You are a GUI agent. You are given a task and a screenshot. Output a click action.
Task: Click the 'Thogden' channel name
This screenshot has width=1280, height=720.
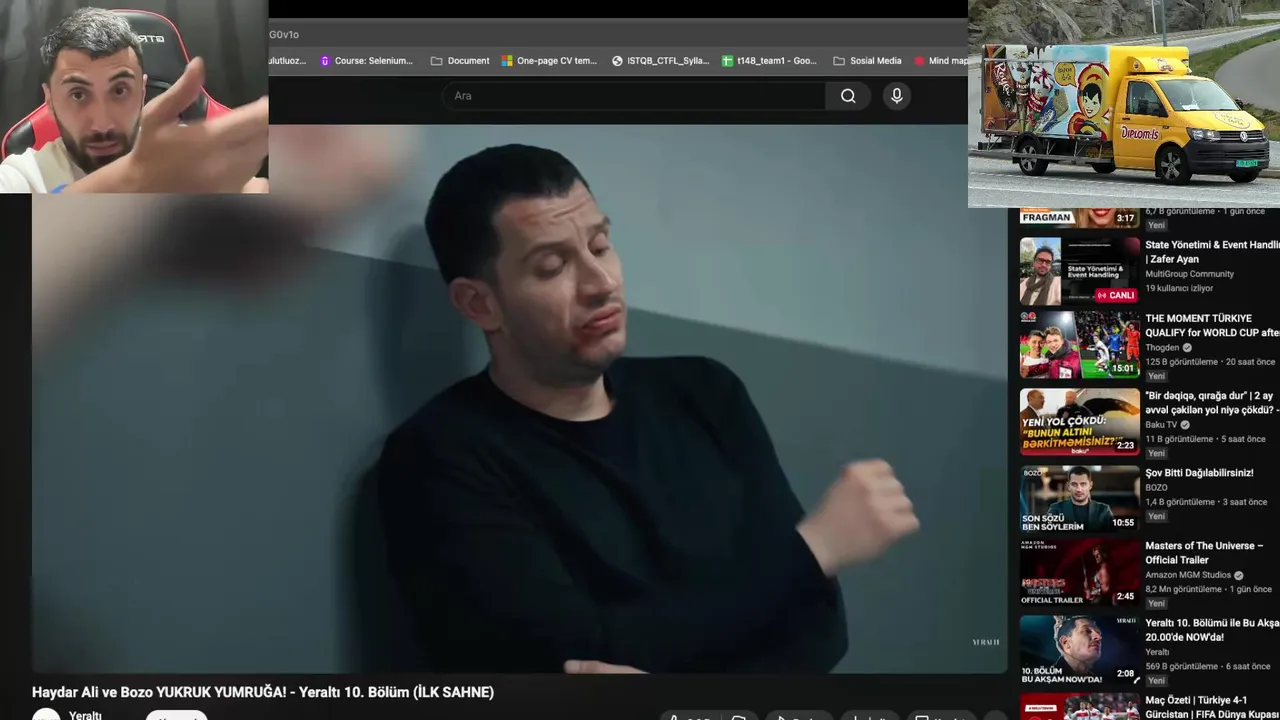(x=1162, y=348)
